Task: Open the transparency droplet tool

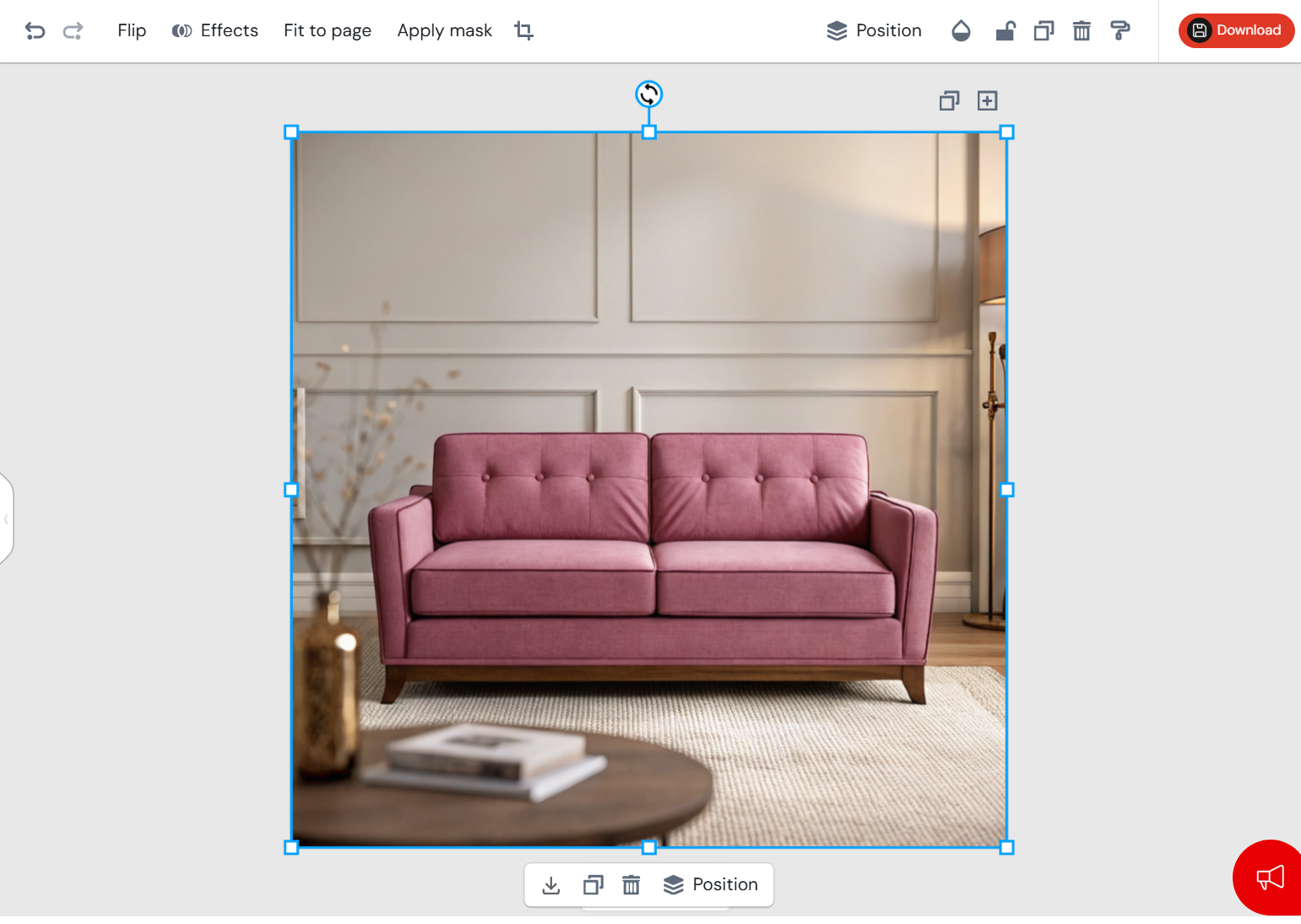Action: (961, 31)
